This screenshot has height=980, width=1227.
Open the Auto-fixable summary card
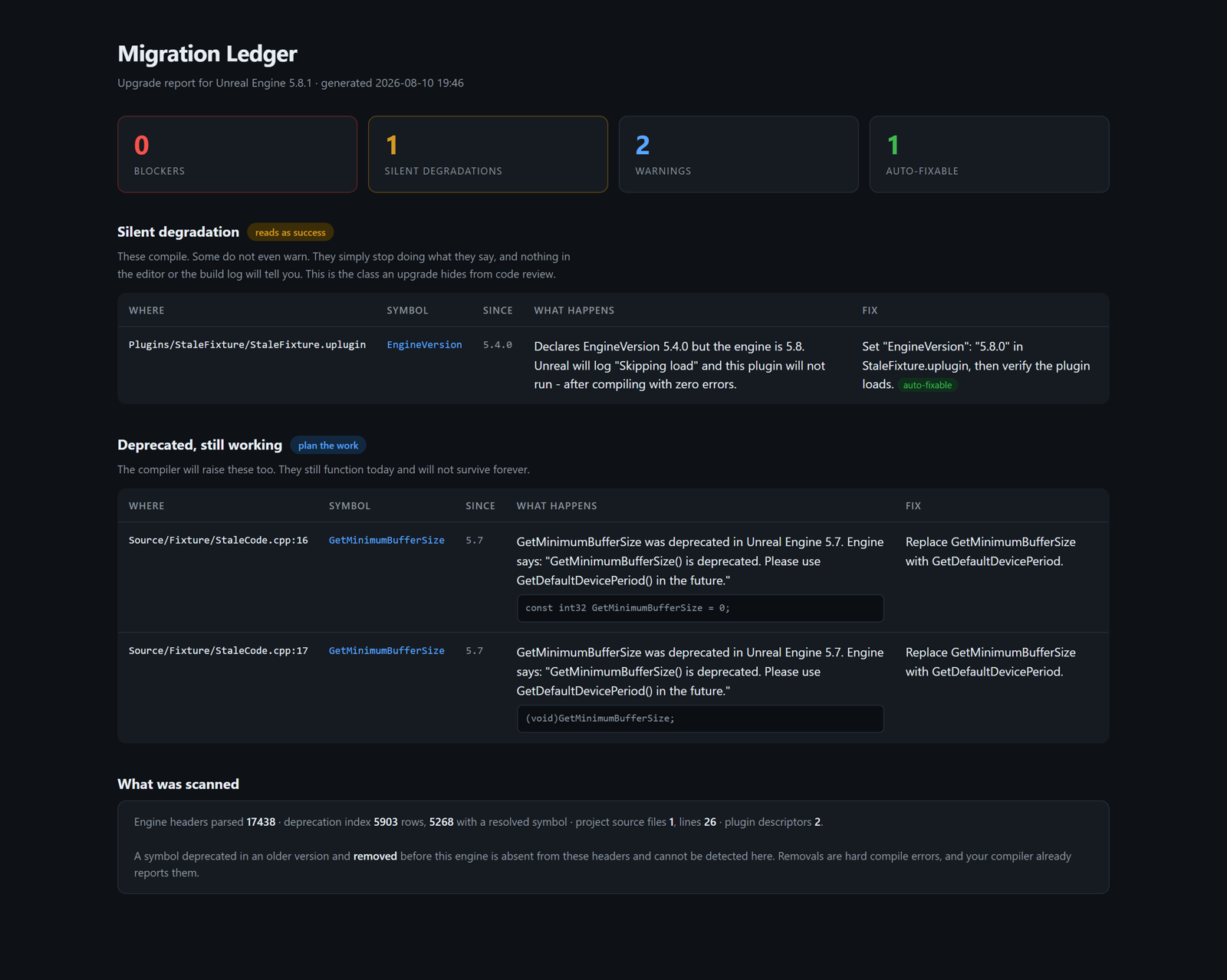click(x=989, y=154)
